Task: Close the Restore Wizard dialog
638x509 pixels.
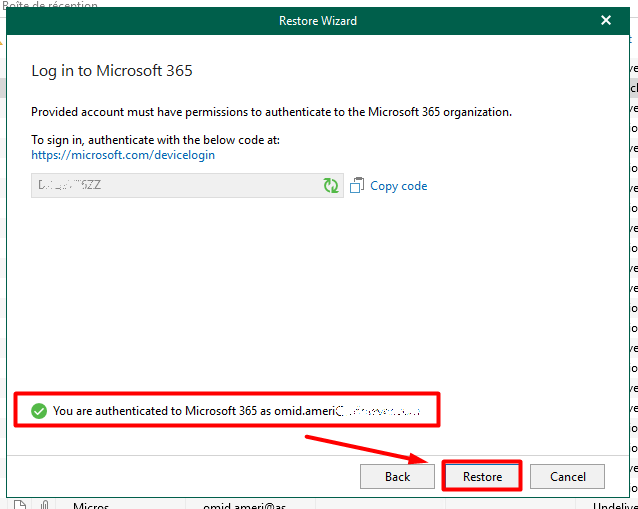Action: 605,20
